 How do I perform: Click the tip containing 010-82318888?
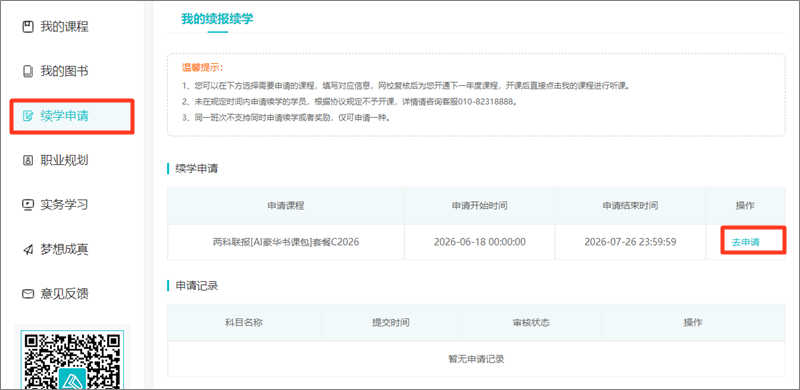(350, 102)
